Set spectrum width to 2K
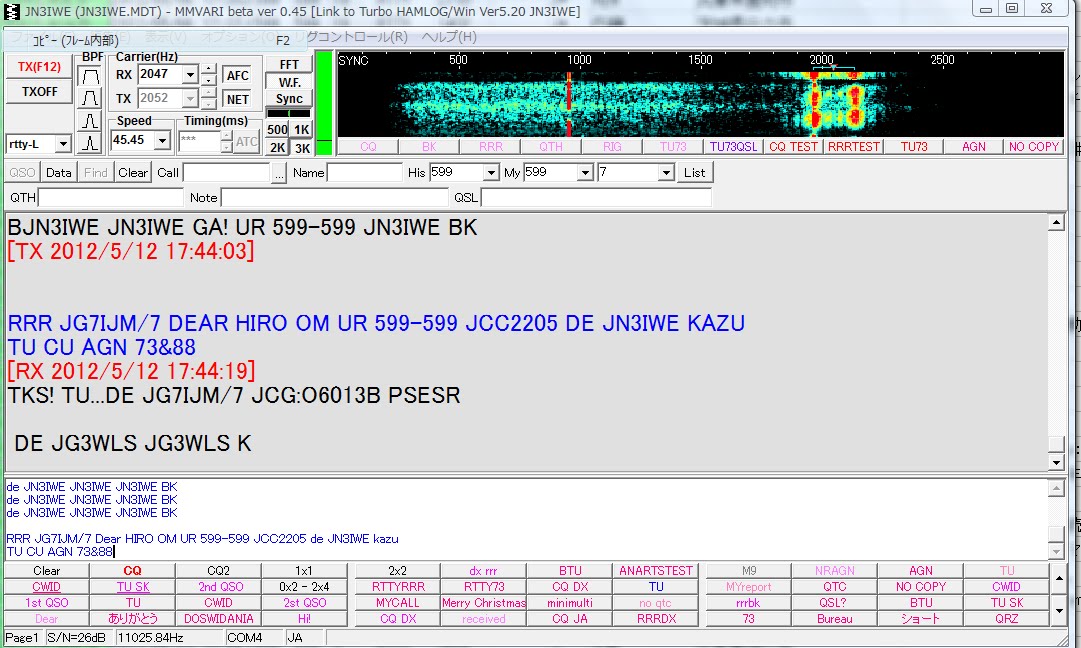This screenshot has width=1081, height=648. pos(277,148)
